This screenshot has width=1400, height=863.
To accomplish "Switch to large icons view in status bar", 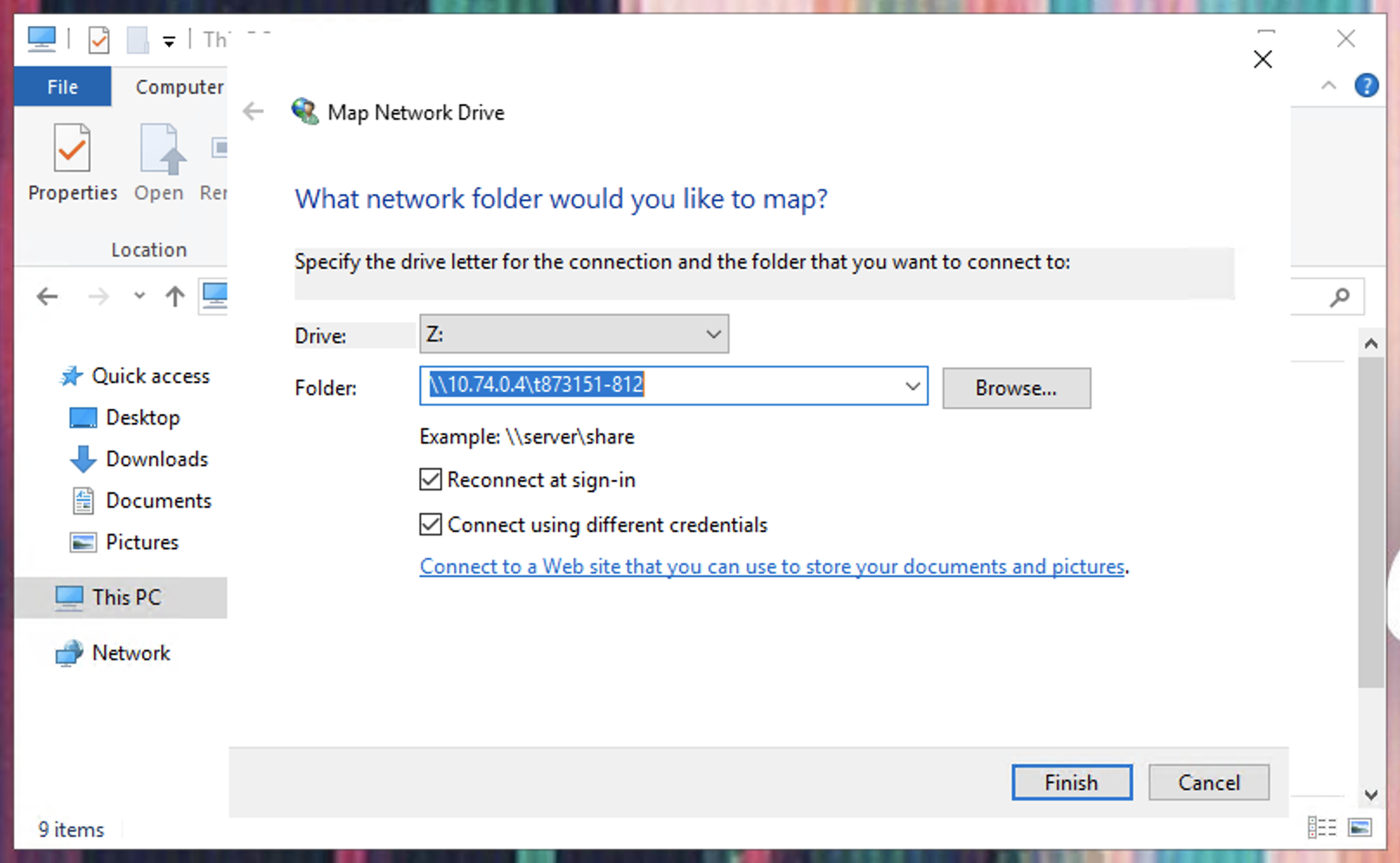I will pos(1360,827).
